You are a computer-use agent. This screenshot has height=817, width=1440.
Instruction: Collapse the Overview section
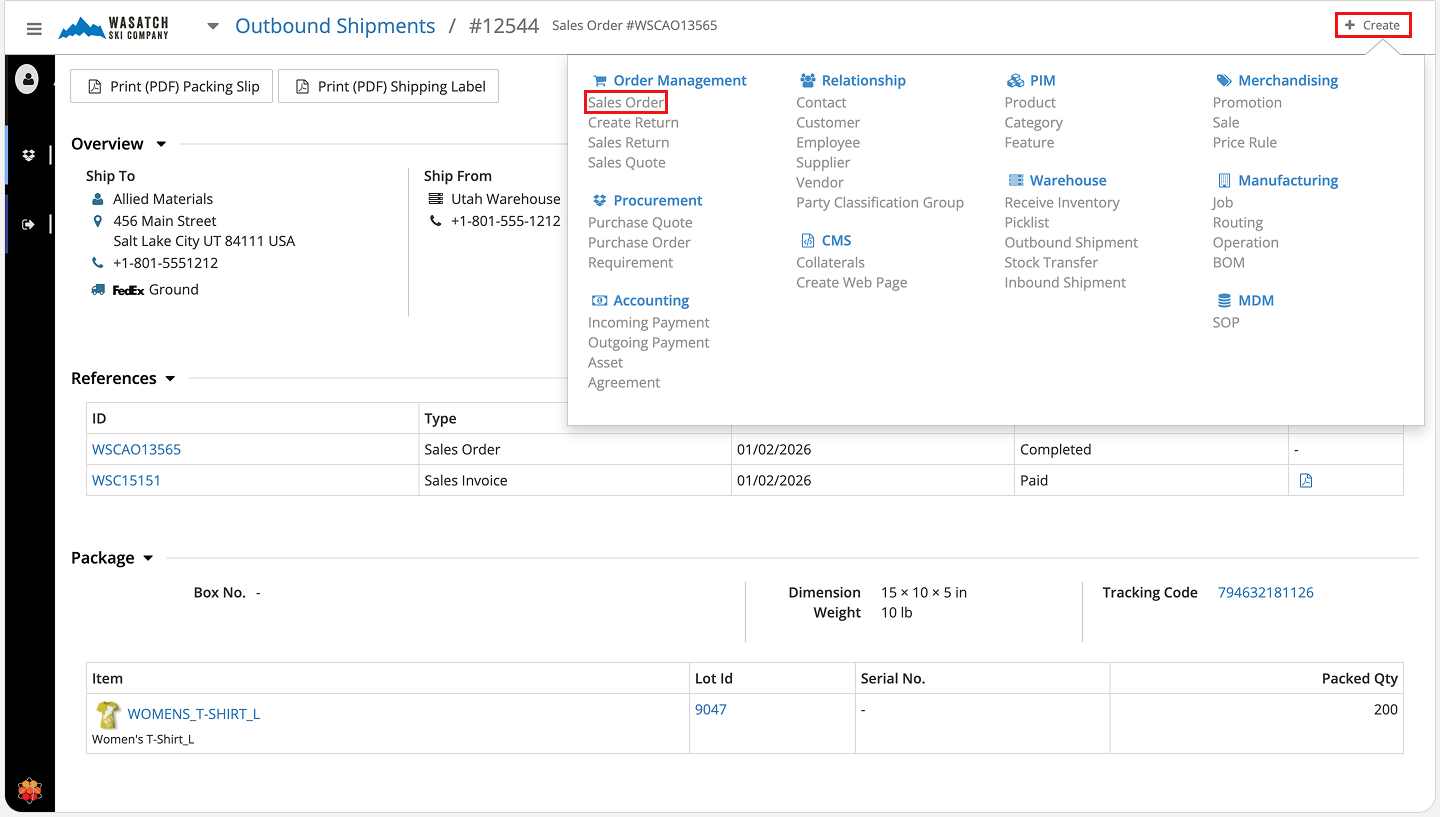tap(162, 145)
